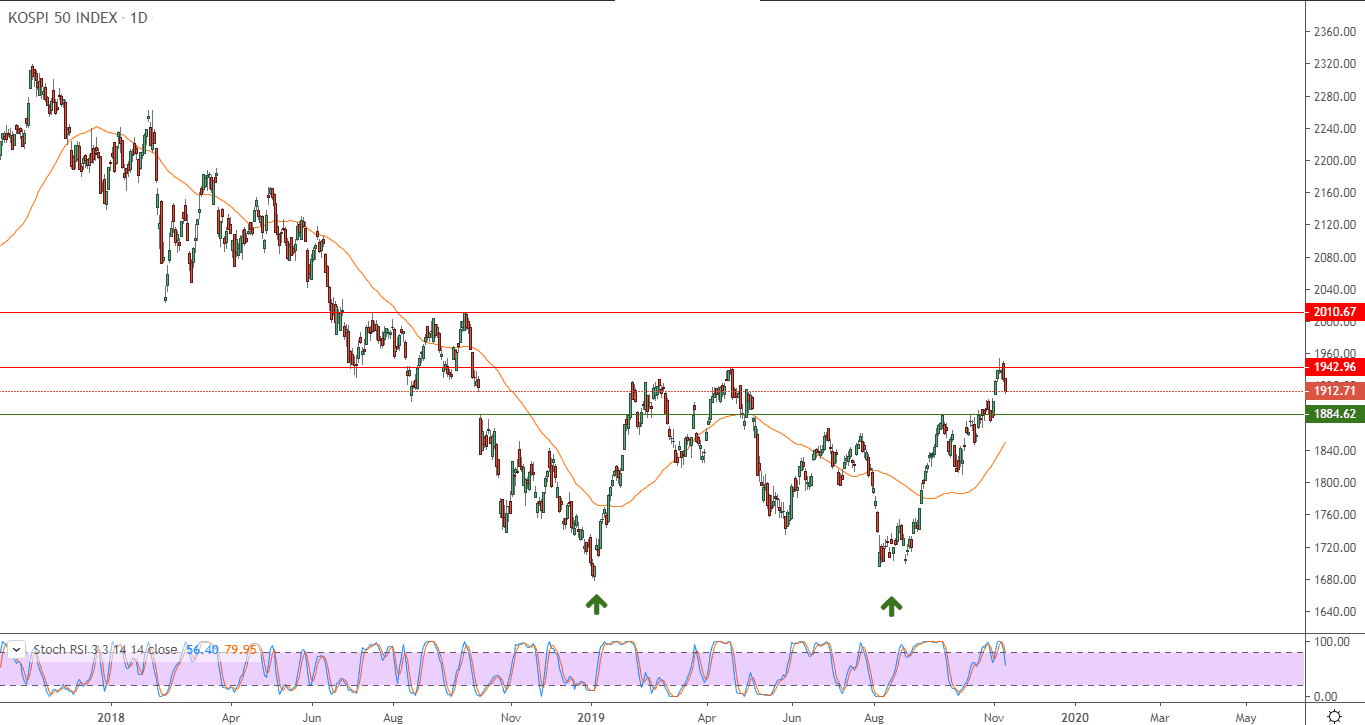This screenshot has height=725, width=1365.
Task: Select the red 1942.96 price label
Action: tap(1336, 367)
